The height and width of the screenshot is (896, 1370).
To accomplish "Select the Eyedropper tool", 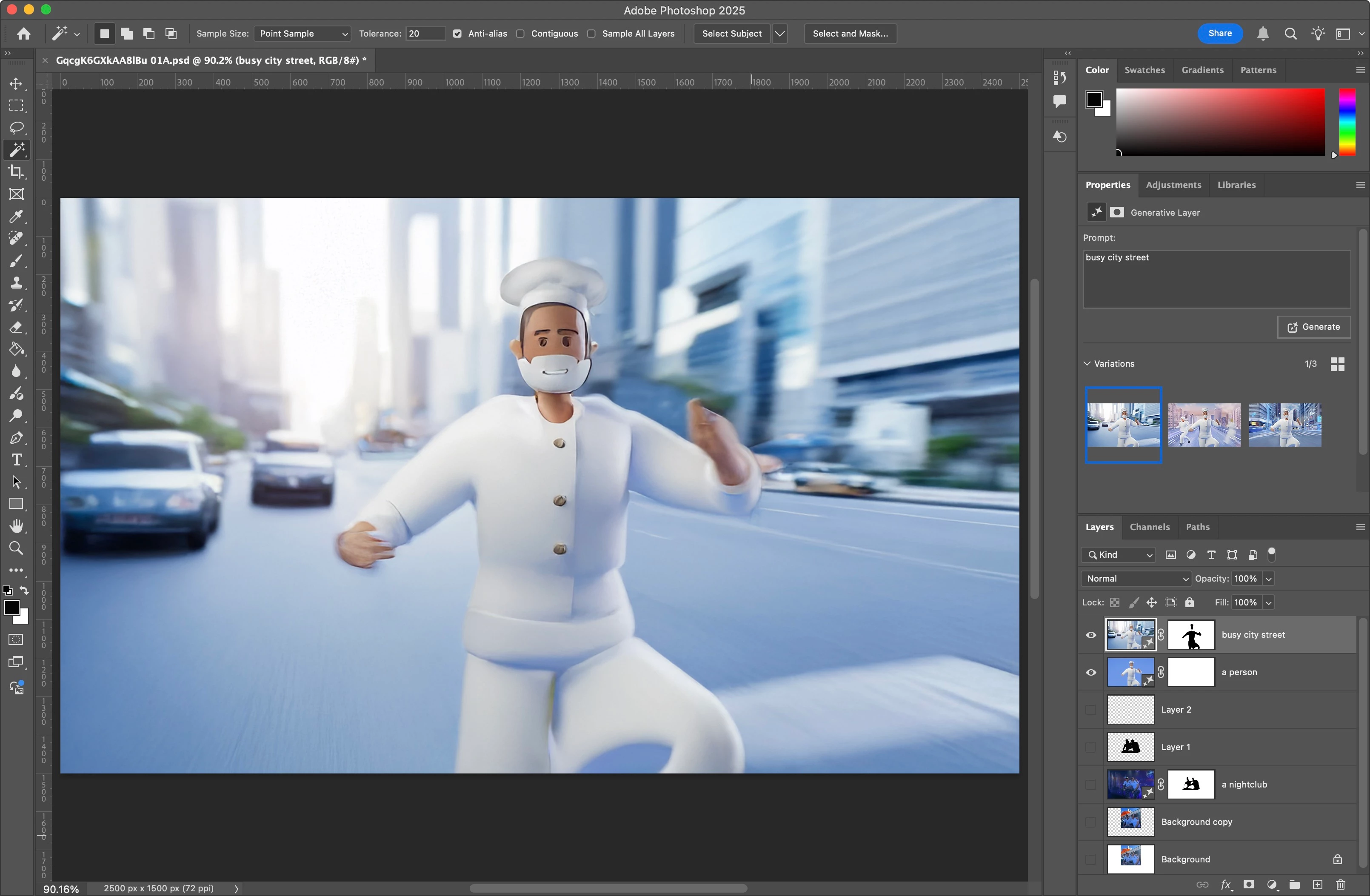I will tap(16, 217).
